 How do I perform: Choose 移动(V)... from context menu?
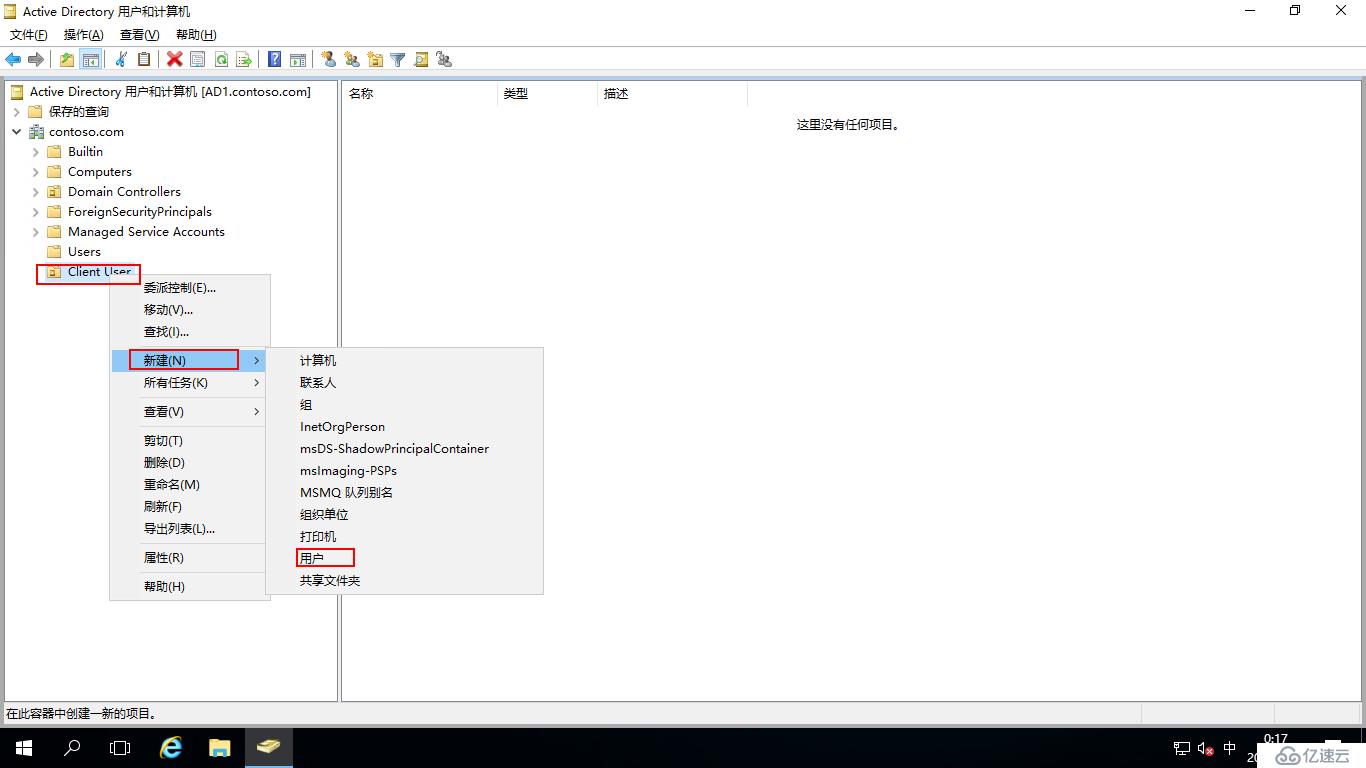pyautogui.click(x=190, y=310)
